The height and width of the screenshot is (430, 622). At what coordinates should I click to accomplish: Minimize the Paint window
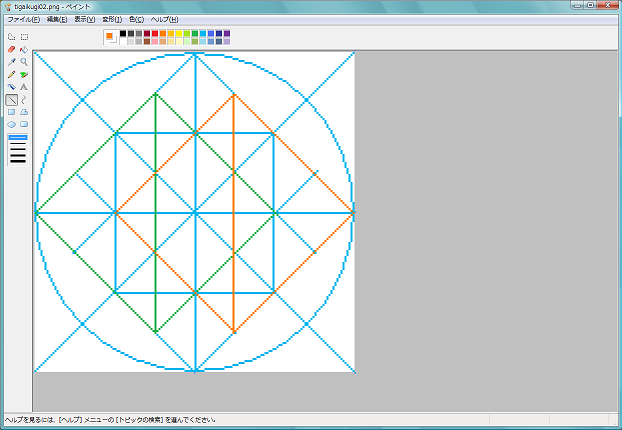[577, 6]
